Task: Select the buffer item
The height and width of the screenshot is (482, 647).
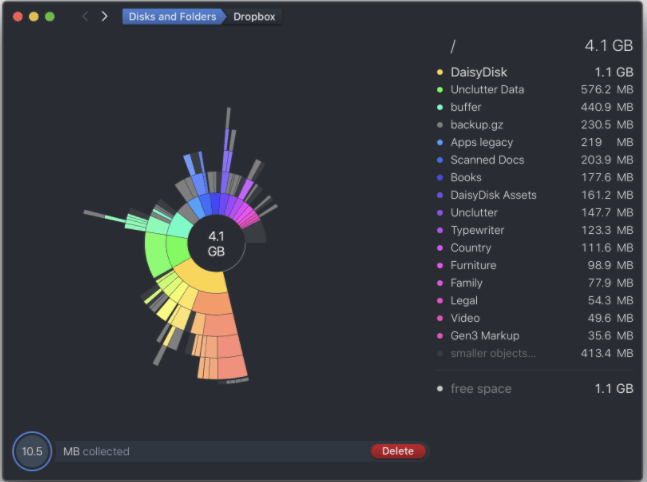Action: click(535, 107)
